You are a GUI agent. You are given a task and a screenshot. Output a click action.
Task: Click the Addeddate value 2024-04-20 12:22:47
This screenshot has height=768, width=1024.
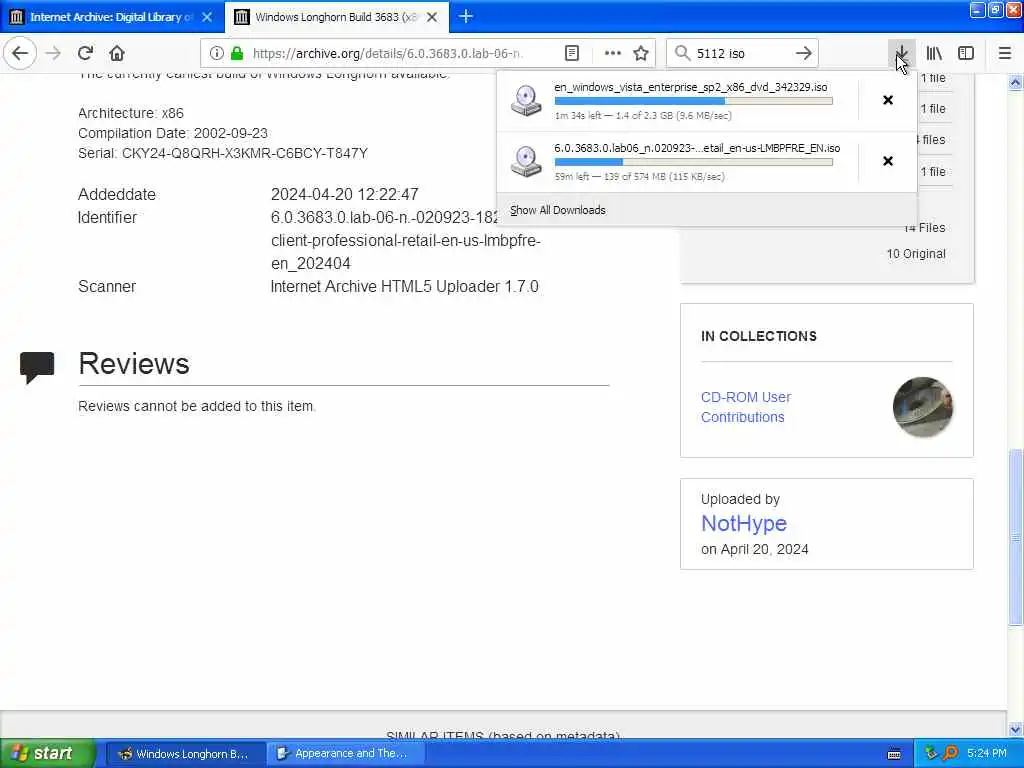[x=345, y=195]
